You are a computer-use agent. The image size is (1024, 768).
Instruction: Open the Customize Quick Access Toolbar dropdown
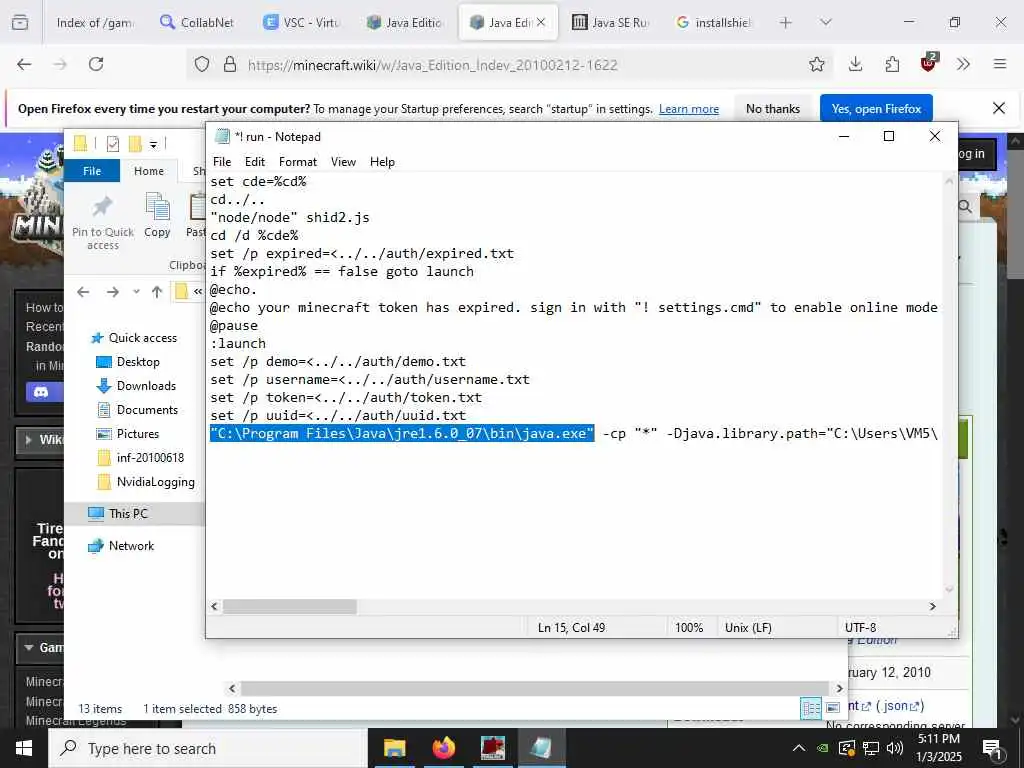(153, 144)
